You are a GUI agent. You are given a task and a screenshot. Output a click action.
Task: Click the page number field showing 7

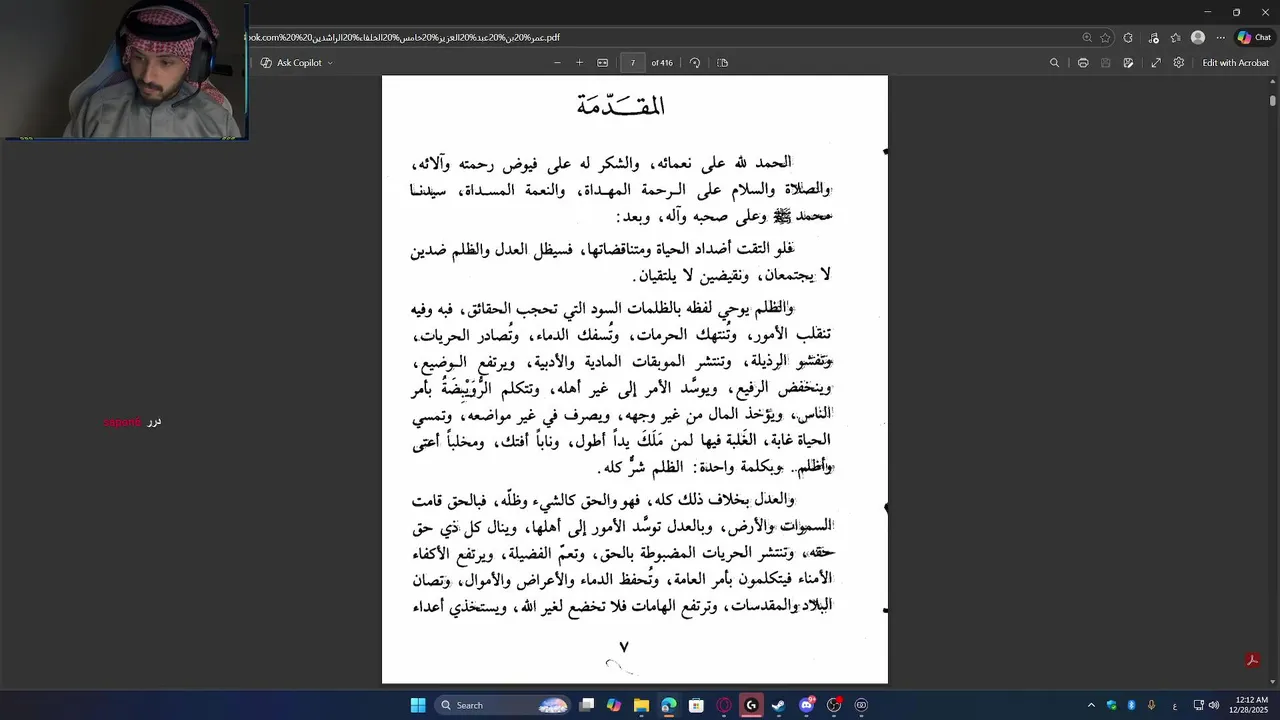[632, 63]
